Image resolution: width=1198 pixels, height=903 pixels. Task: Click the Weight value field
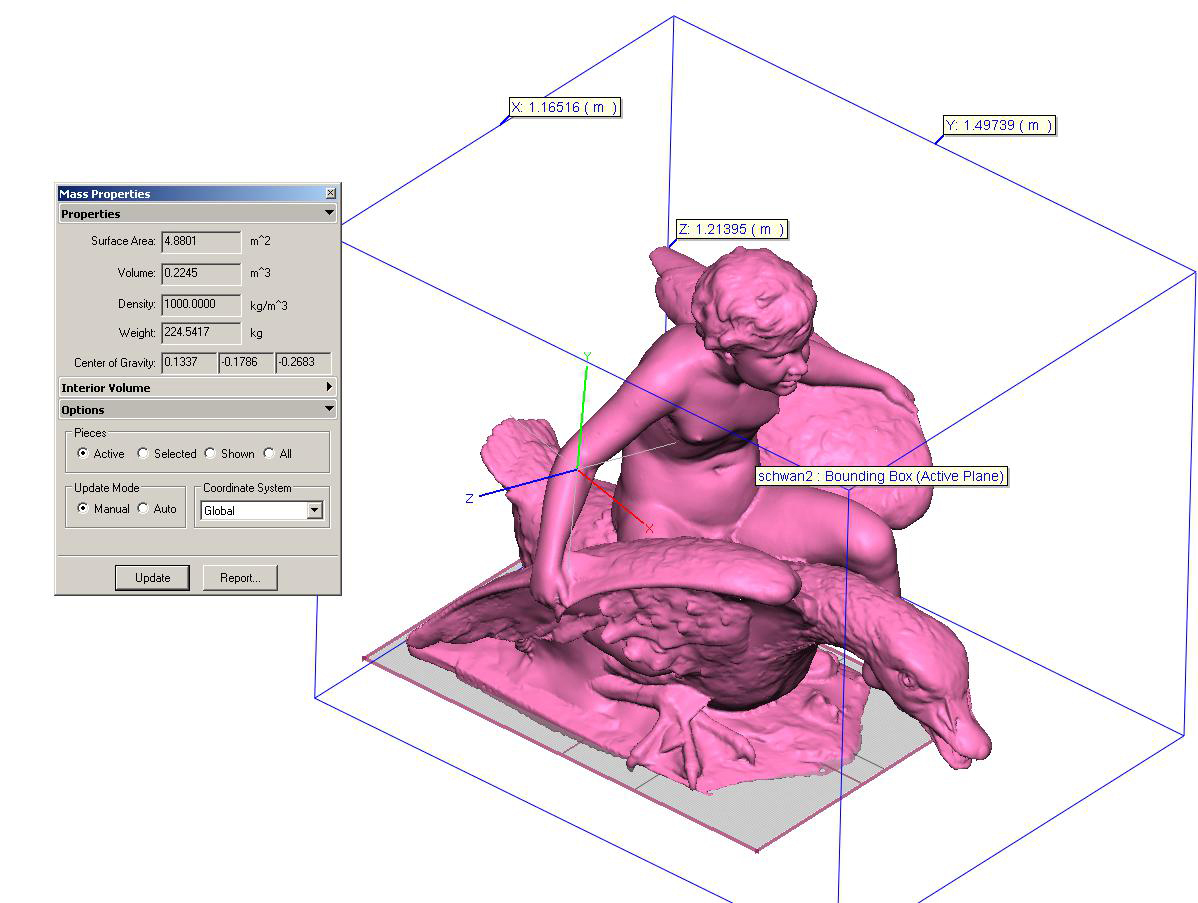coord(202,332)
